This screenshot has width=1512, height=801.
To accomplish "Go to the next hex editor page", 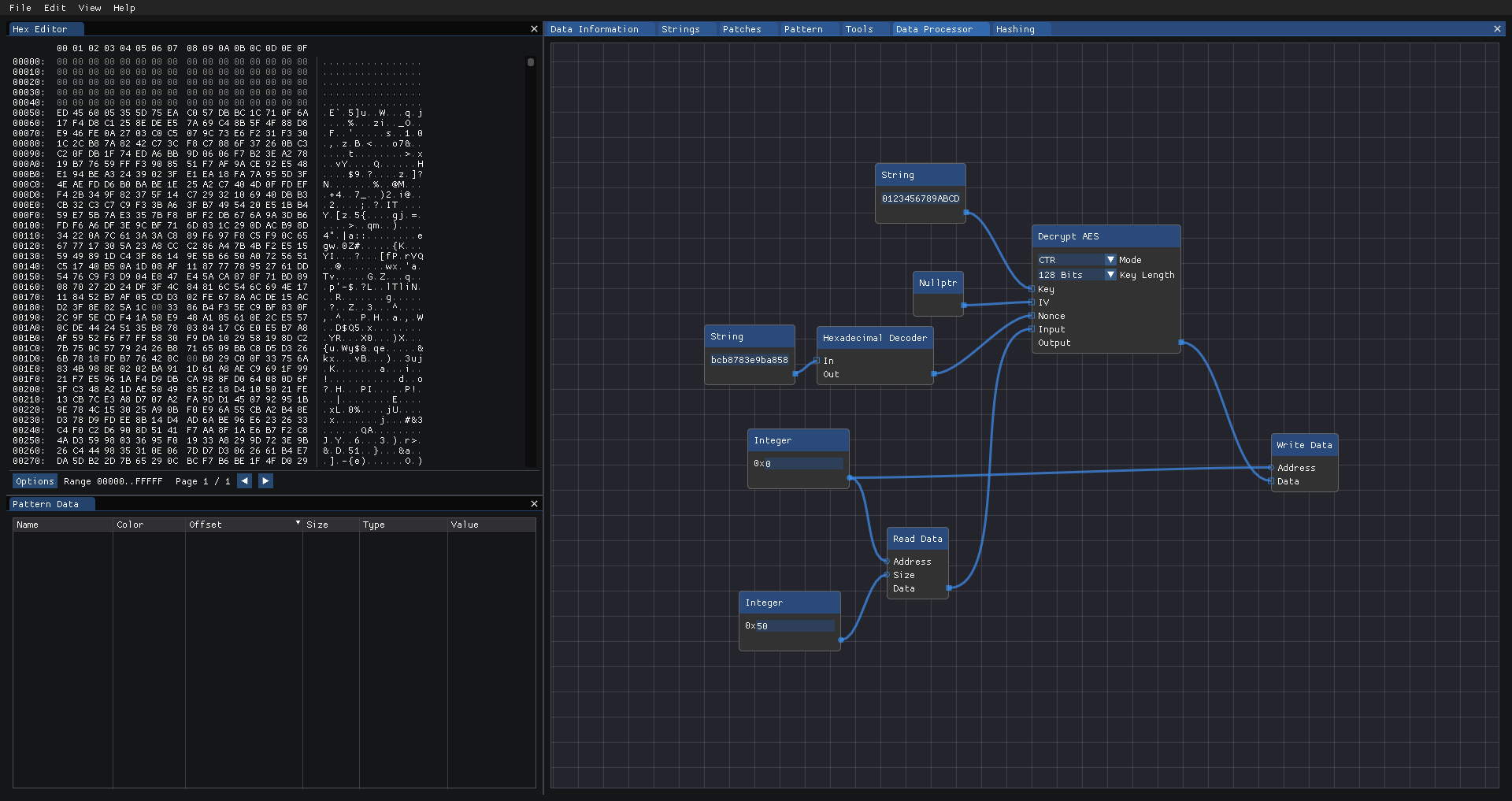I will [265, 481].
